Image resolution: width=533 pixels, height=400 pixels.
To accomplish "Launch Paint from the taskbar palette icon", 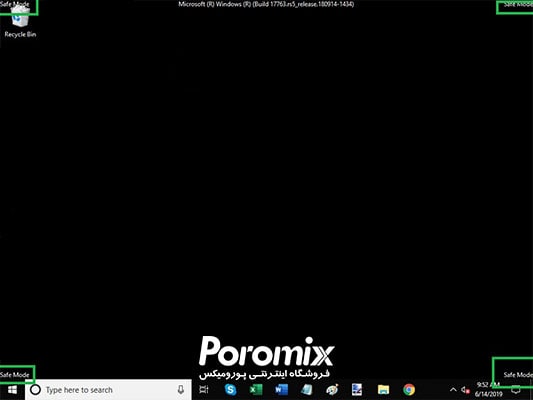I will pyautogui.click(x=332, y=390).
